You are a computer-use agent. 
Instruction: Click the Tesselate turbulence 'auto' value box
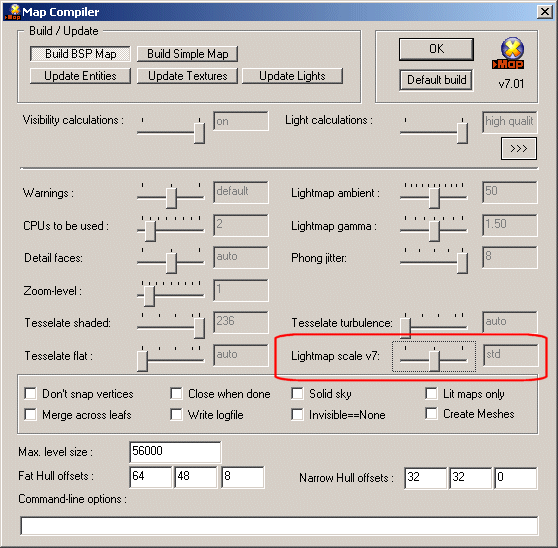(510, 322)
